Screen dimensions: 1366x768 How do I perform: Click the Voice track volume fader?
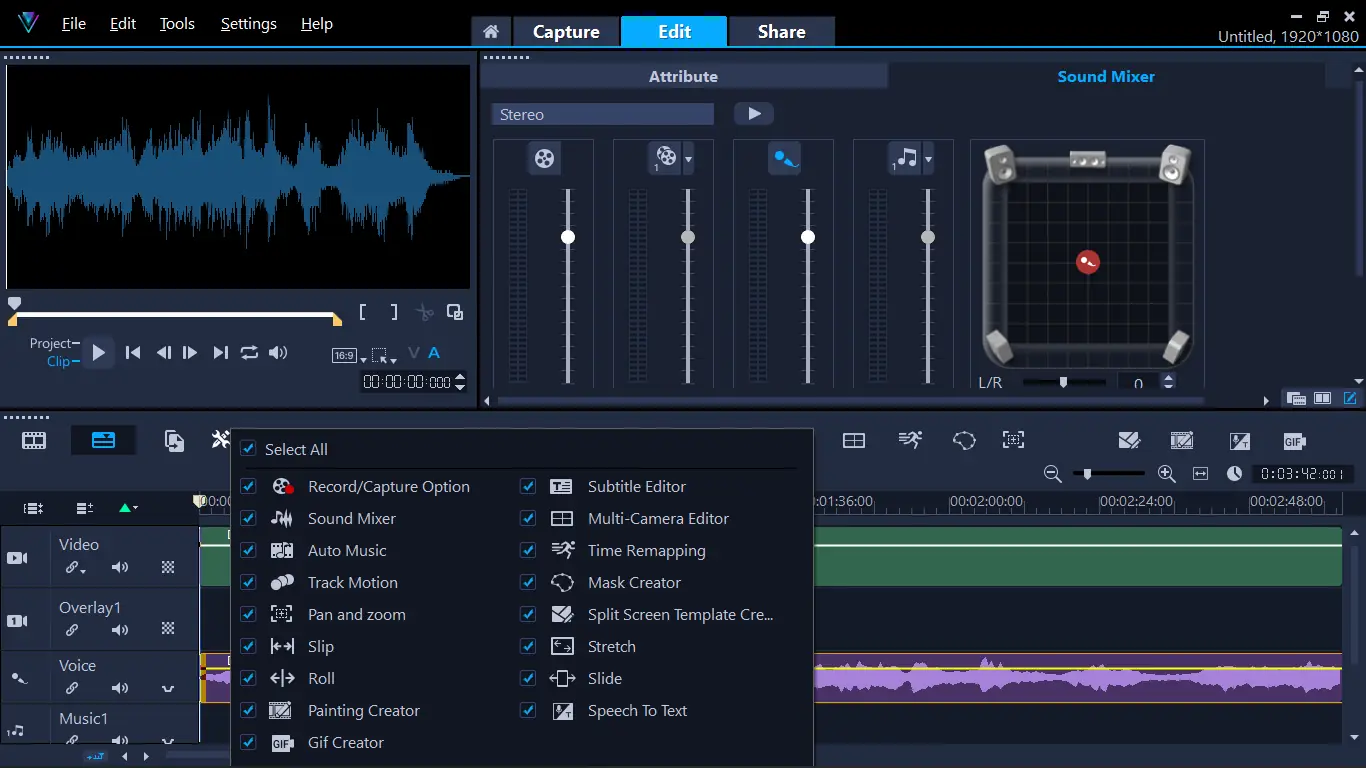[x=808, y=237]
